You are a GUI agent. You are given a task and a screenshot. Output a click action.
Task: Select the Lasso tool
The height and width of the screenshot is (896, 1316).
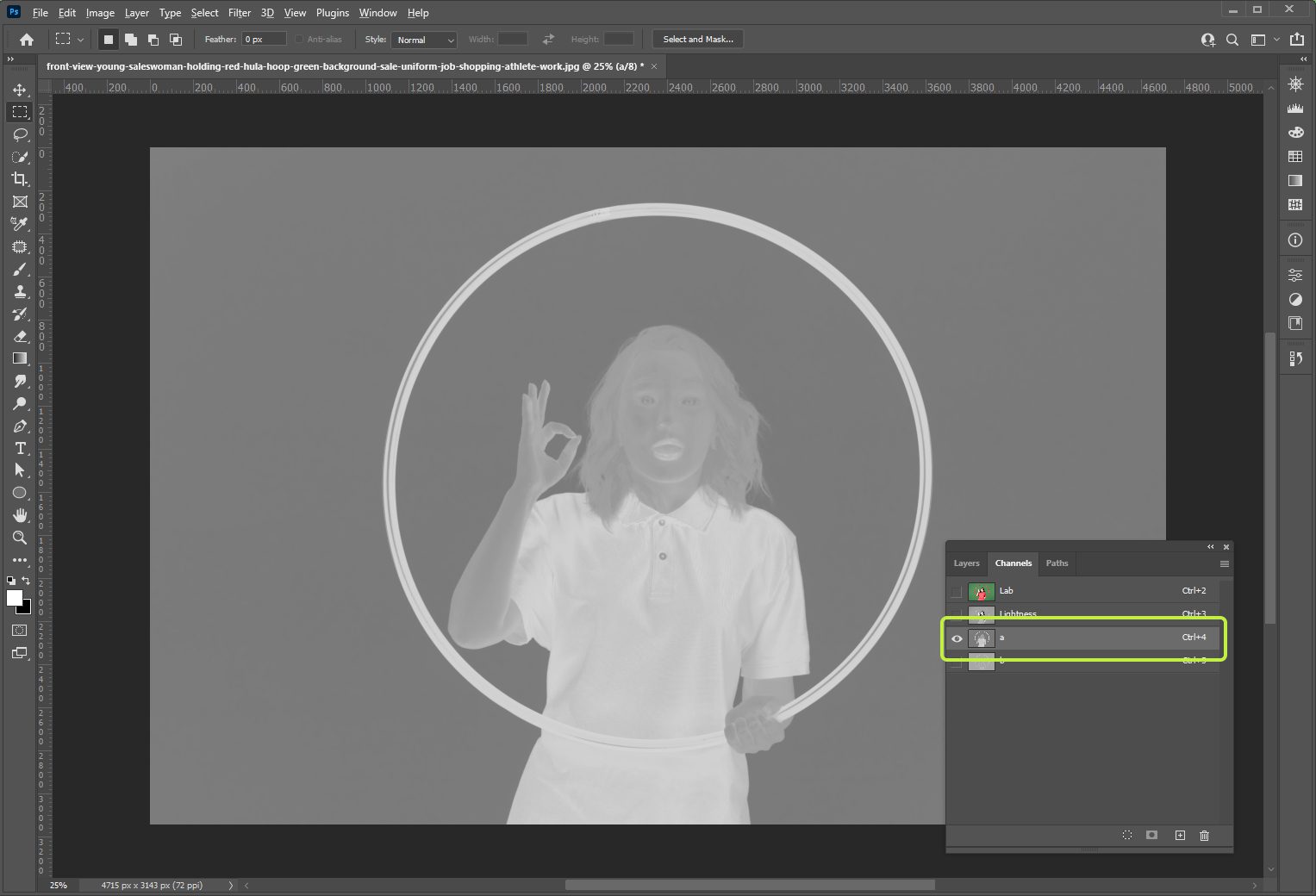tap(20, 134)
